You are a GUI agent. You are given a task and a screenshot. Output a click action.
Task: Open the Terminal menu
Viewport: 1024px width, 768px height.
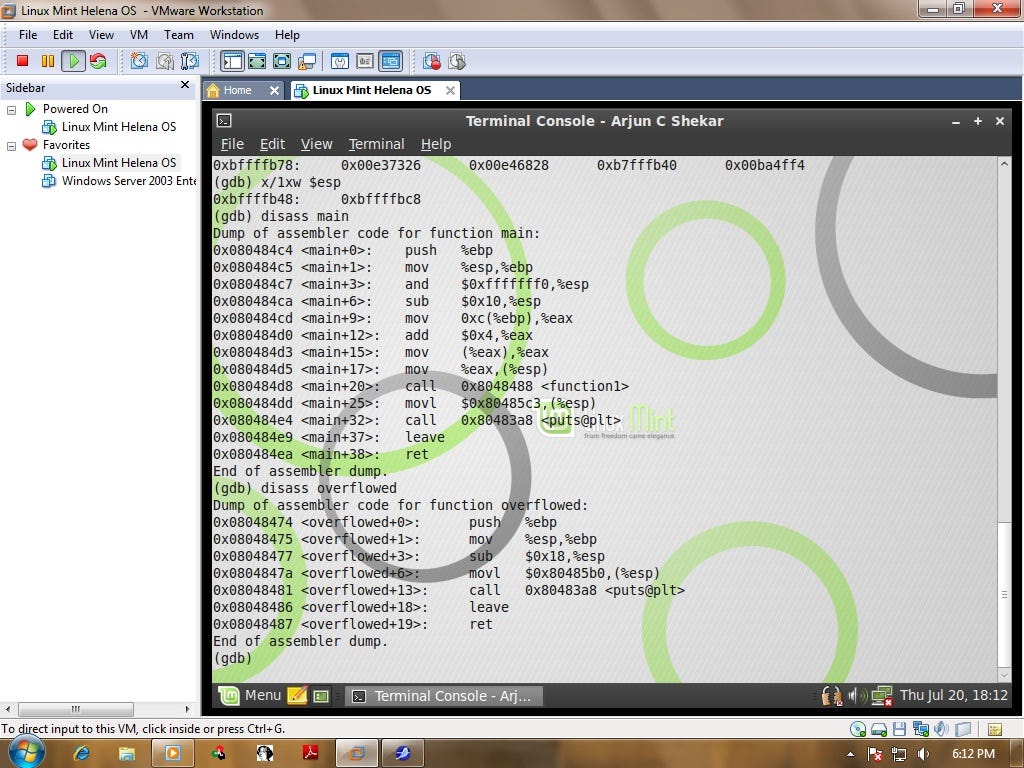click(x=376, y=144)
